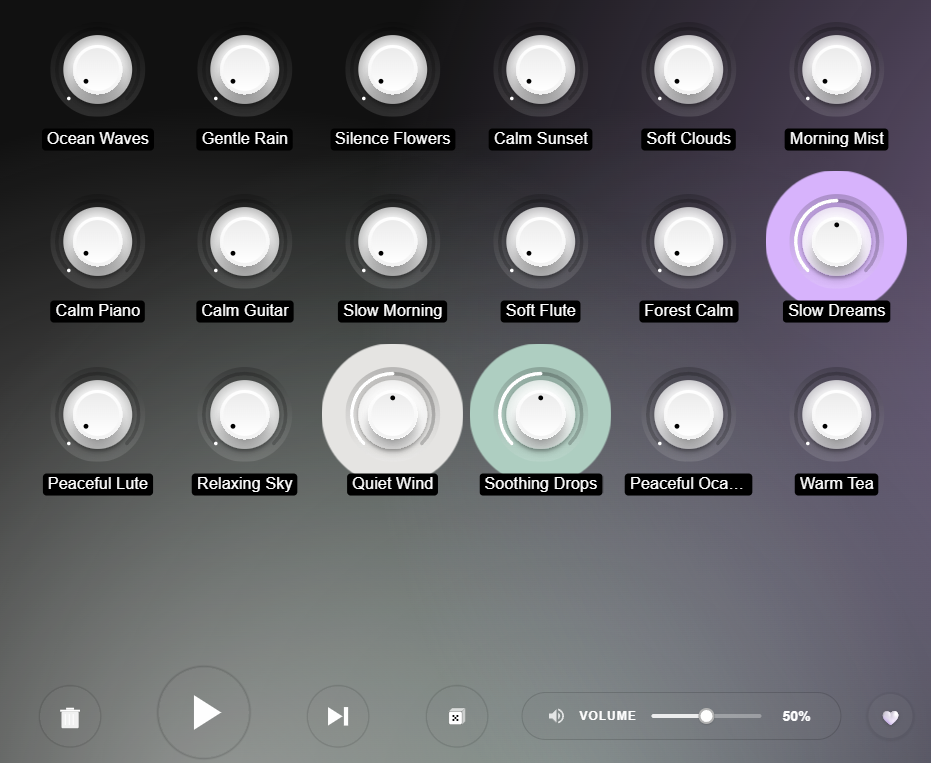Mute using the volume speaker icon
This screenshot has height=763, width=931.
click(557, 716)
